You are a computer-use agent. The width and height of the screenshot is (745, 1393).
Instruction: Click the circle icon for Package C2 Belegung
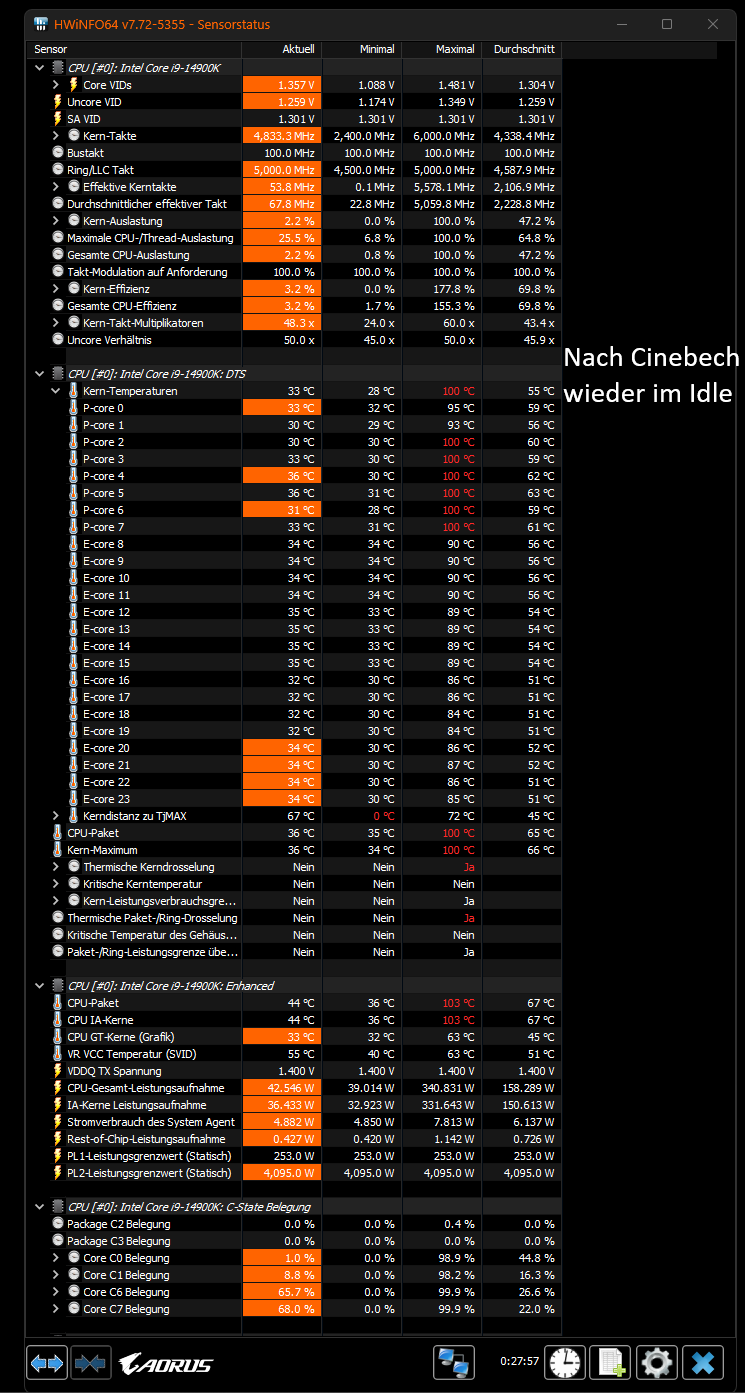57,1224
